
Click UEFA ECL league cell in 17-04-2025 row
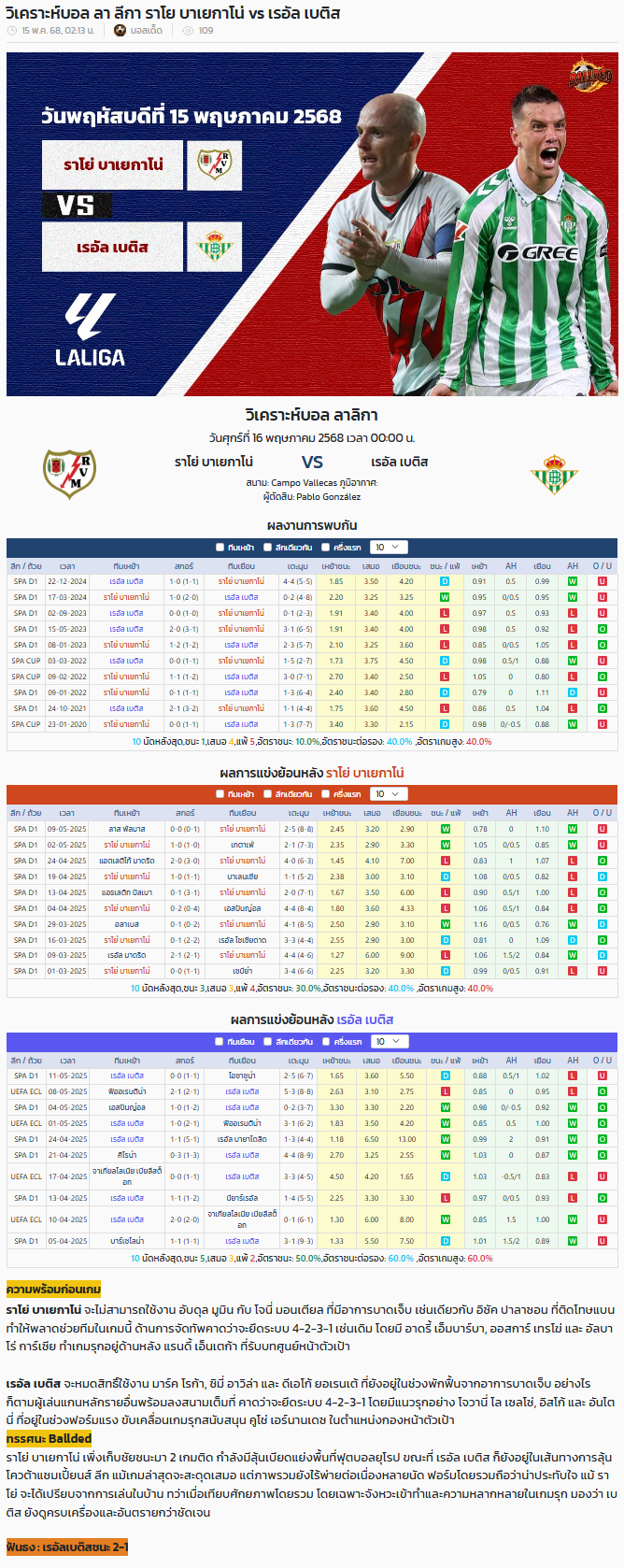tap(26, 1176)
